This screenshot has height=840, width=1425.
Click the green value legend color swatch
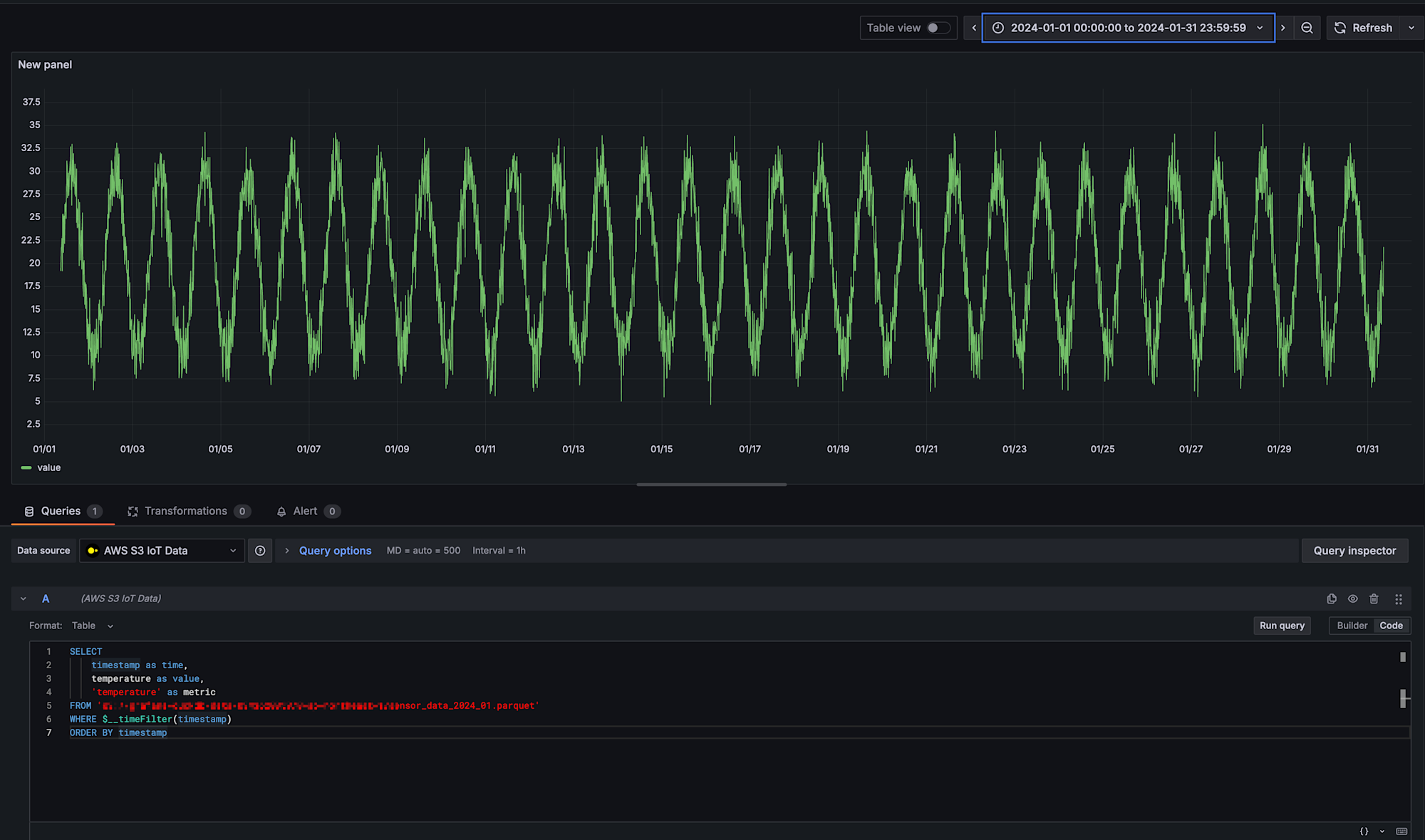[26, 467]
